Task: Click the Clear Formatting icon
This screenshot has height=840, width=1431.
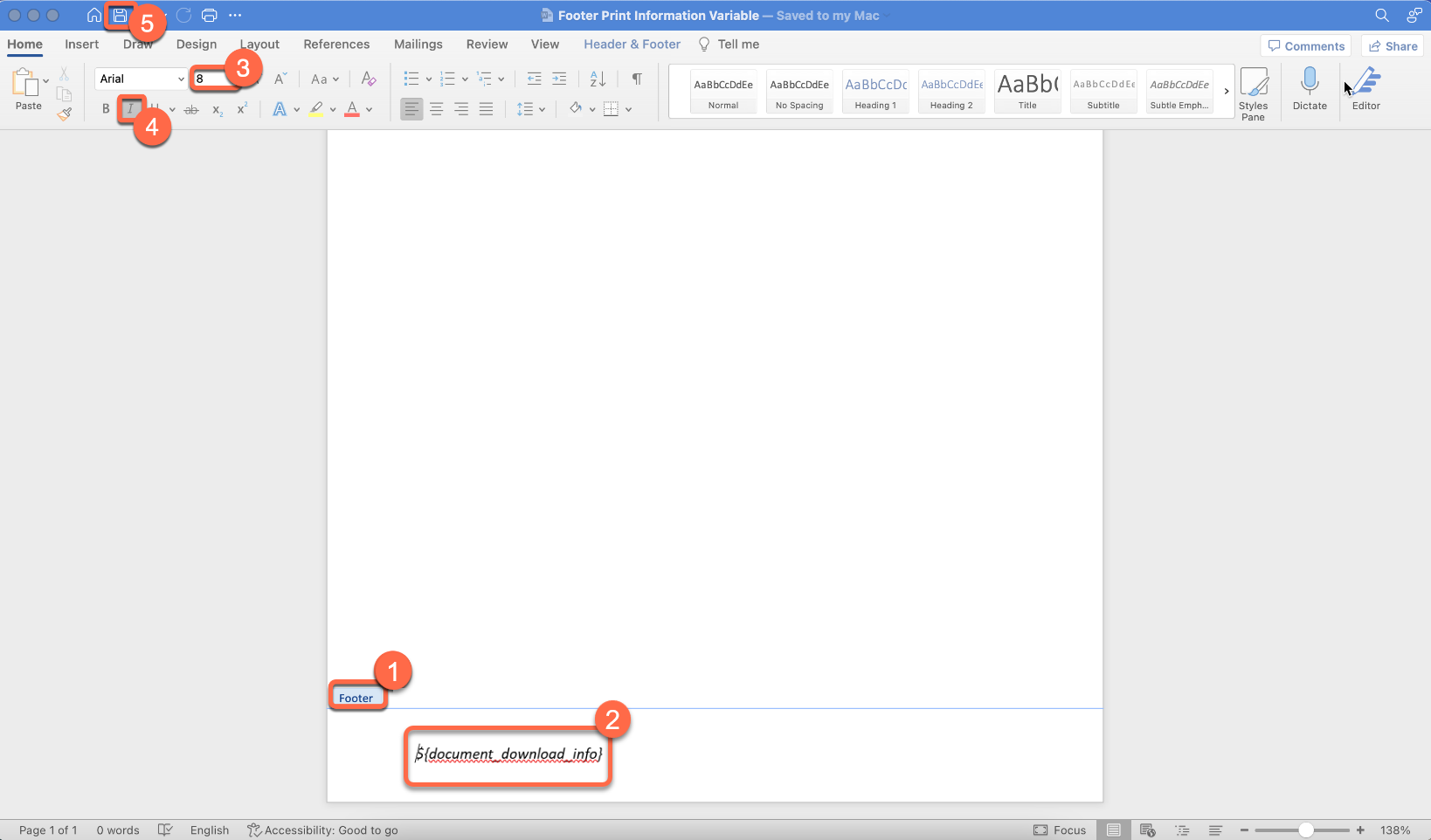Action: coord(369,79)
